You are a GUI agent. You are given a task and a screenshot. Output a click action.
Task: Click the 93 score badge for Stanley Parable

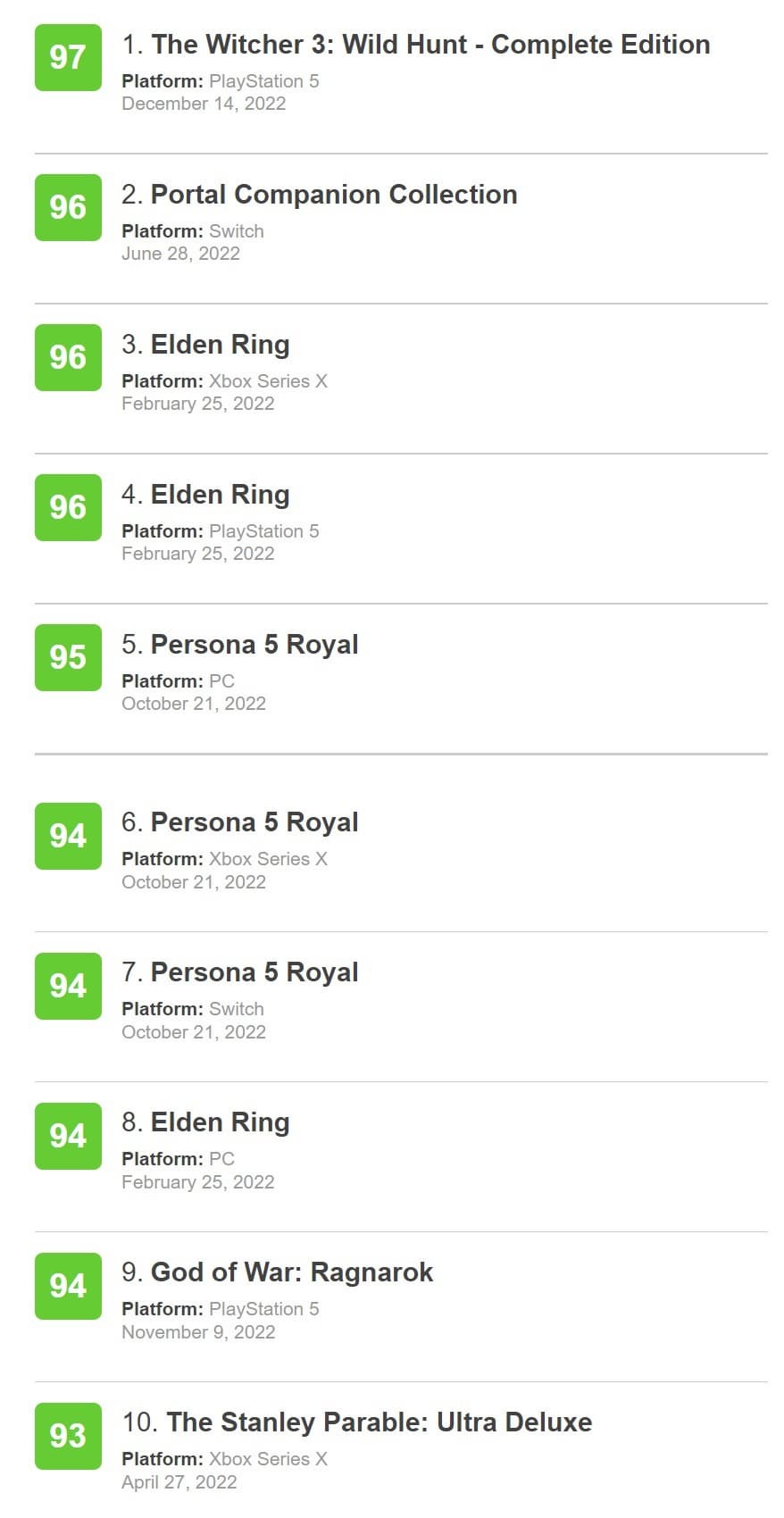coord(68,1436)
